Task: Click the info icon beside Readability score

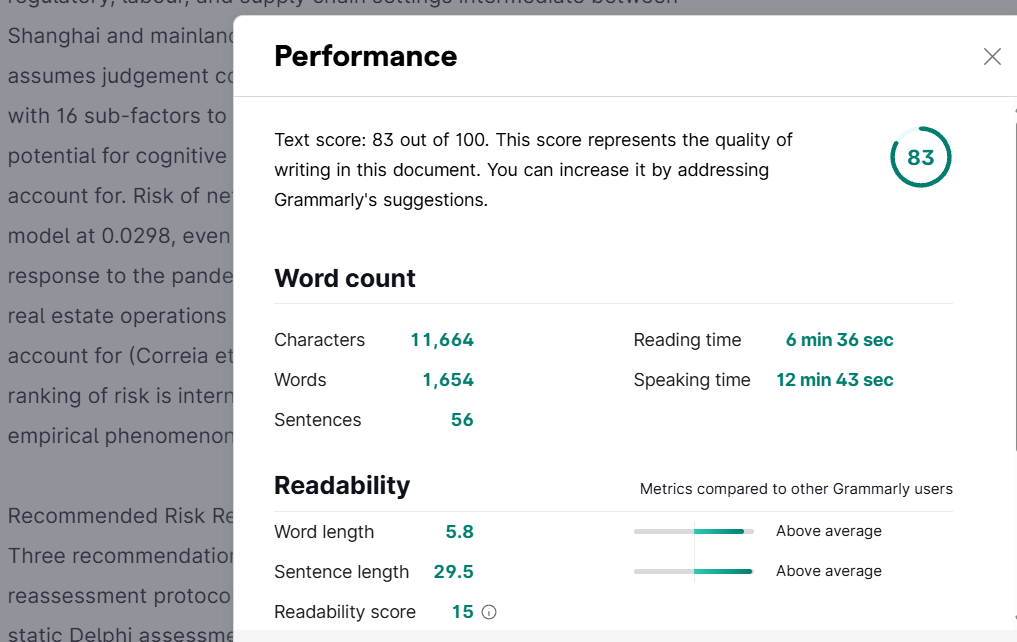Action: (x=489, y=612)
